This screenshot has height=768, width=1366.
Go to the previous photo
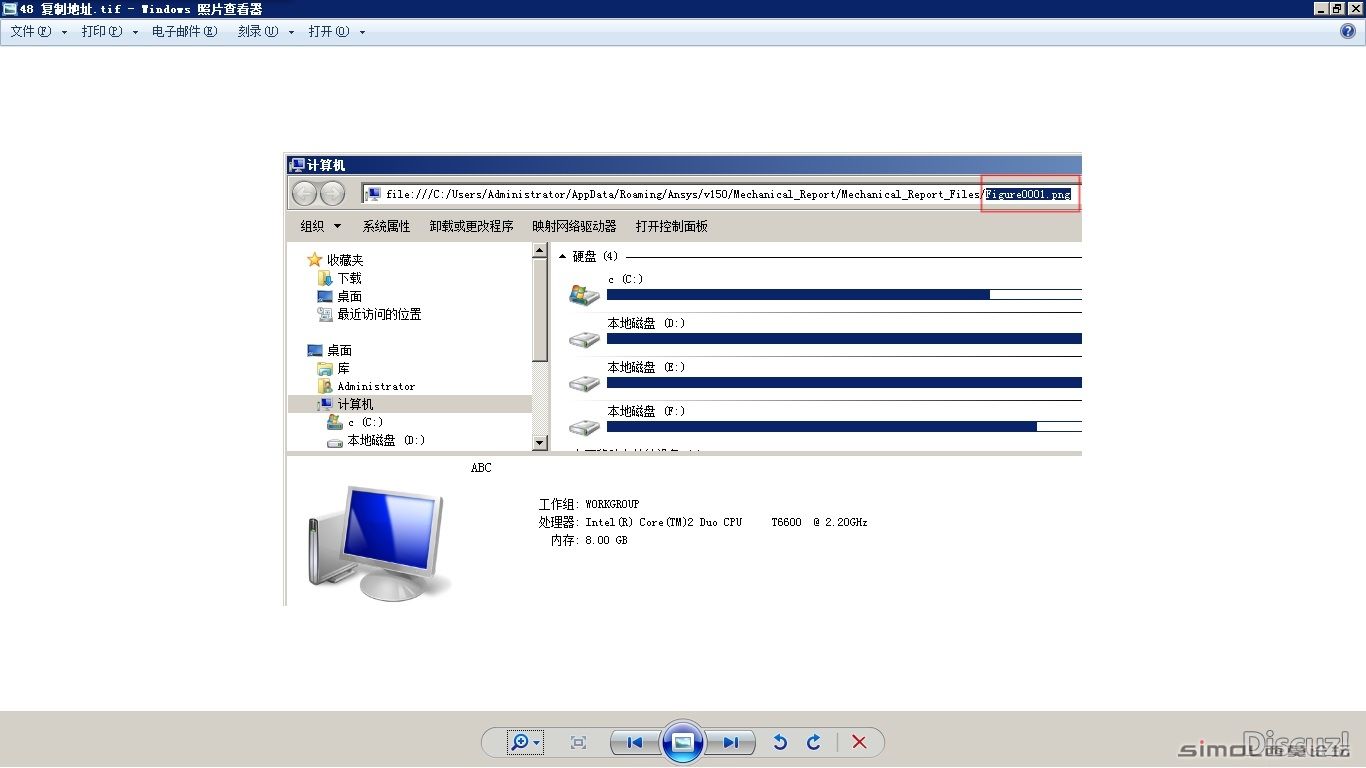tap(634, 742)
